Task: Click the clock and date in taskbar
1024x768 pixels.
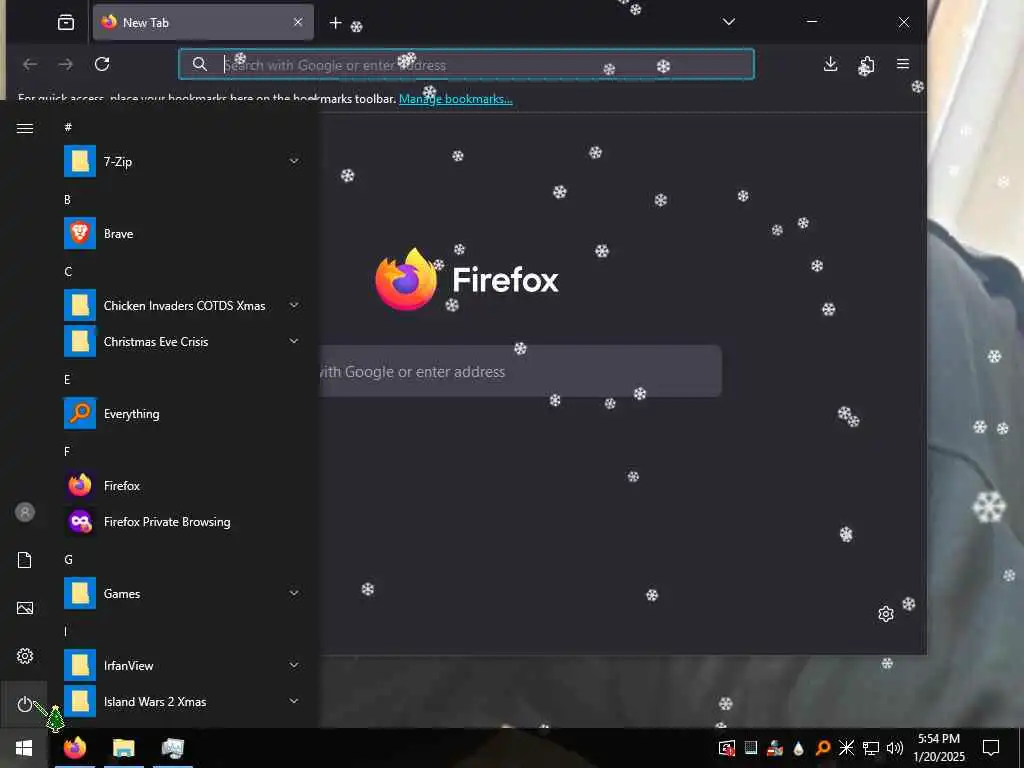Action: click(939, 748)
